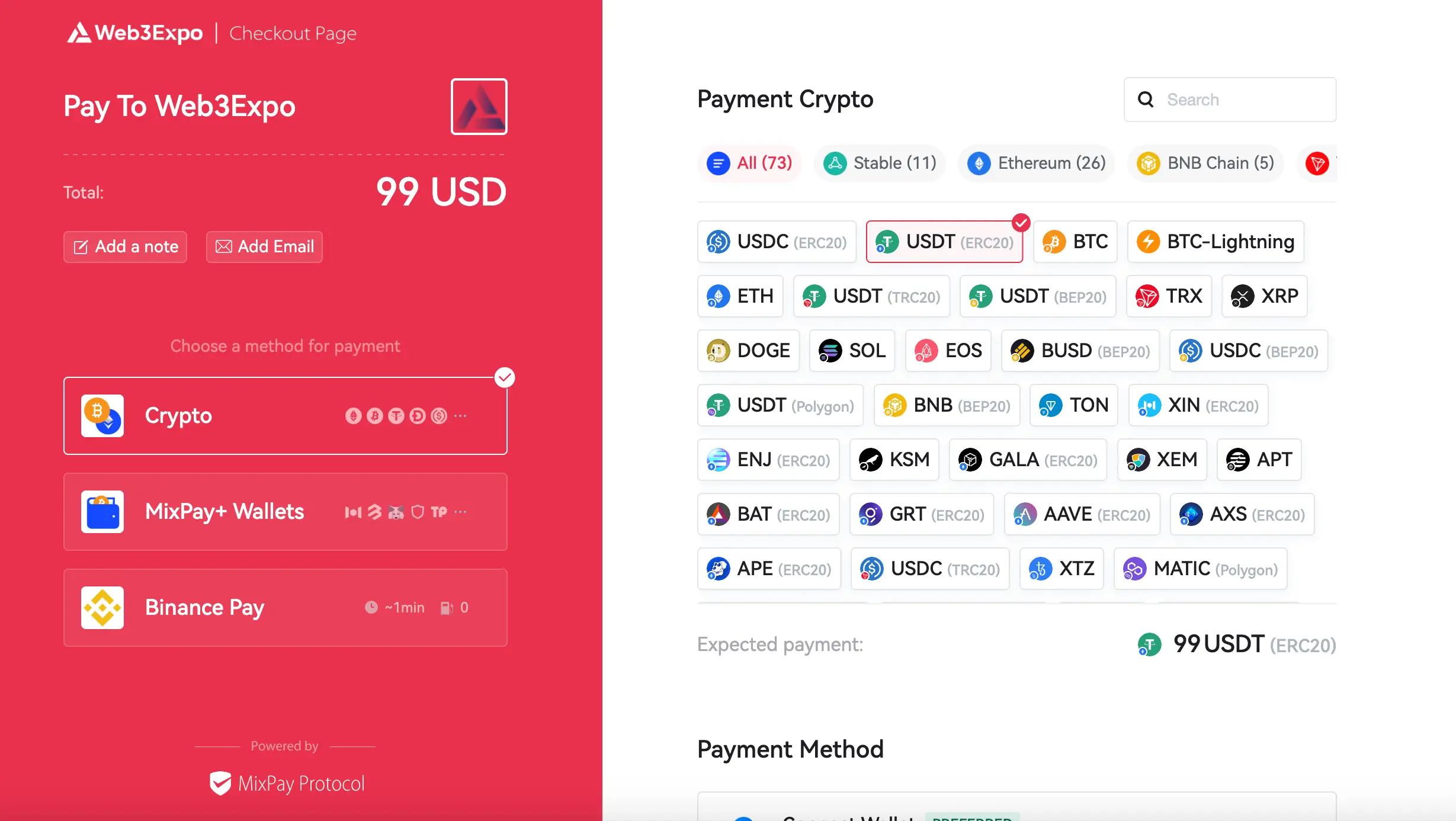The image size is (1456, 821).
Task: Toggle MixPay+ Wallets payment method
Action: pos(285,511)
